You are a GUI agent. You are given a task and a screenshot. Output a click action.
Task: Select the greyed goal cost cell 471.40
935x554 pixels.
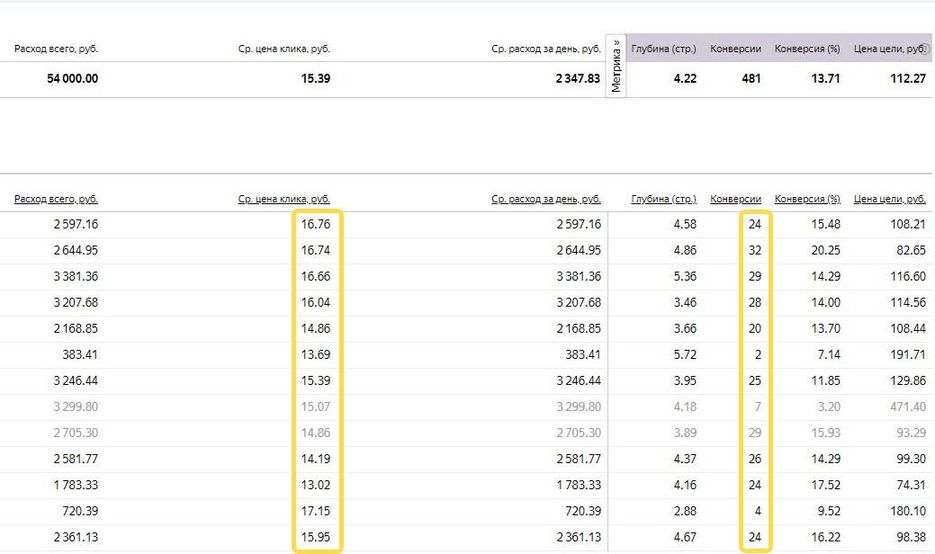coord(908,407)
